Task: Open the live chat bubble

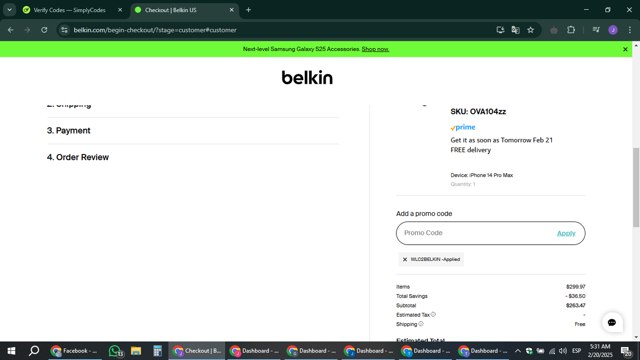Action: 612,322
